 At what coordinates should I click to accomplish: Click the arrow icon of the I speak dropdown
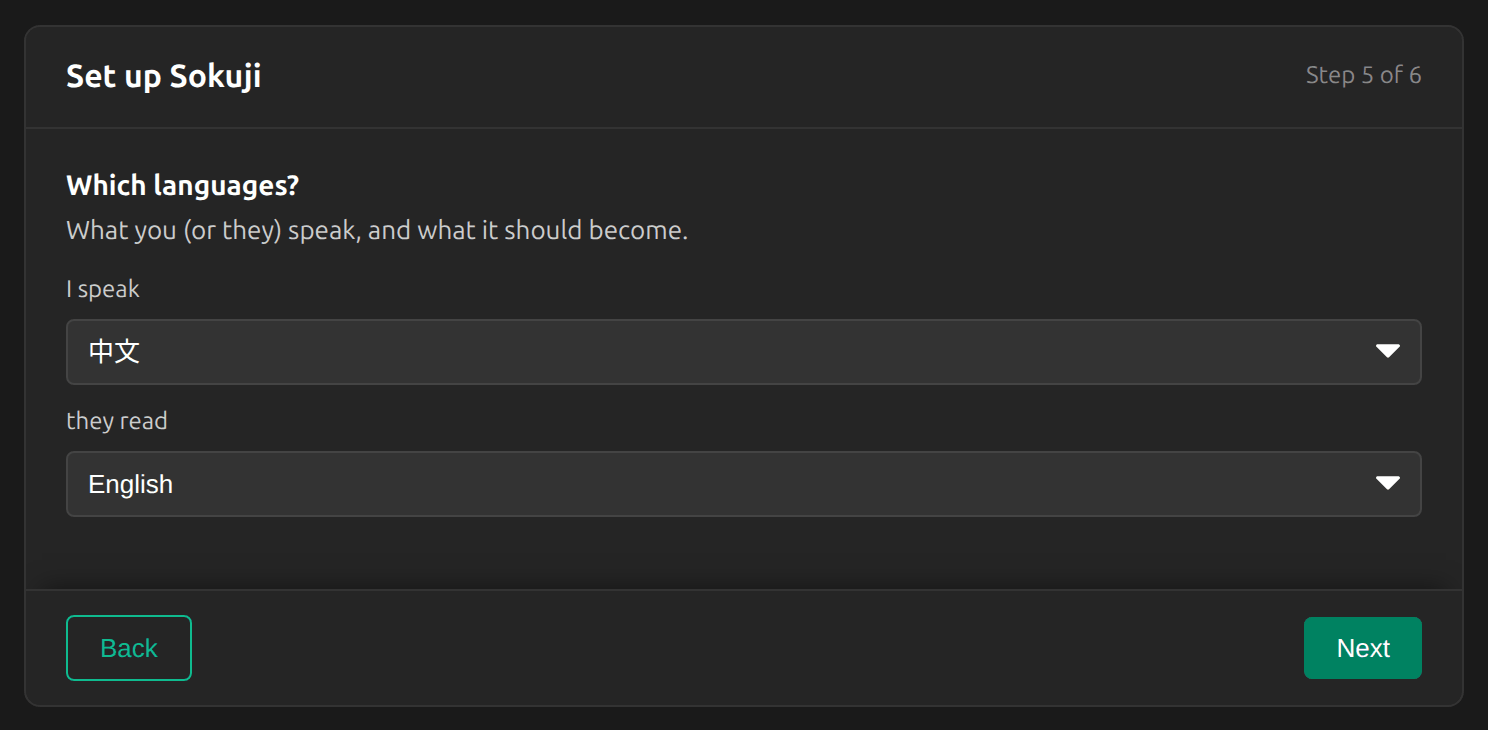click(x=1387, y=351)
